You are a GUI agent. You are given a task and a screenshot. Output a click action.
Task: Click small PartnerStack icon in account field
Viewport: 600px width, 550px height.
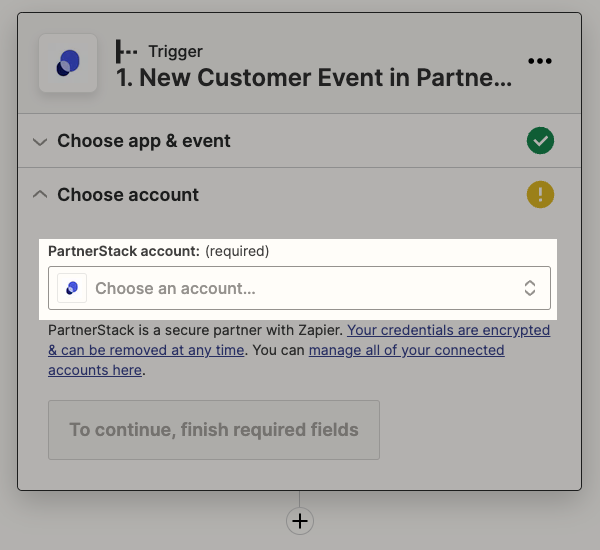pyautogui.click(x=72, y=288)
